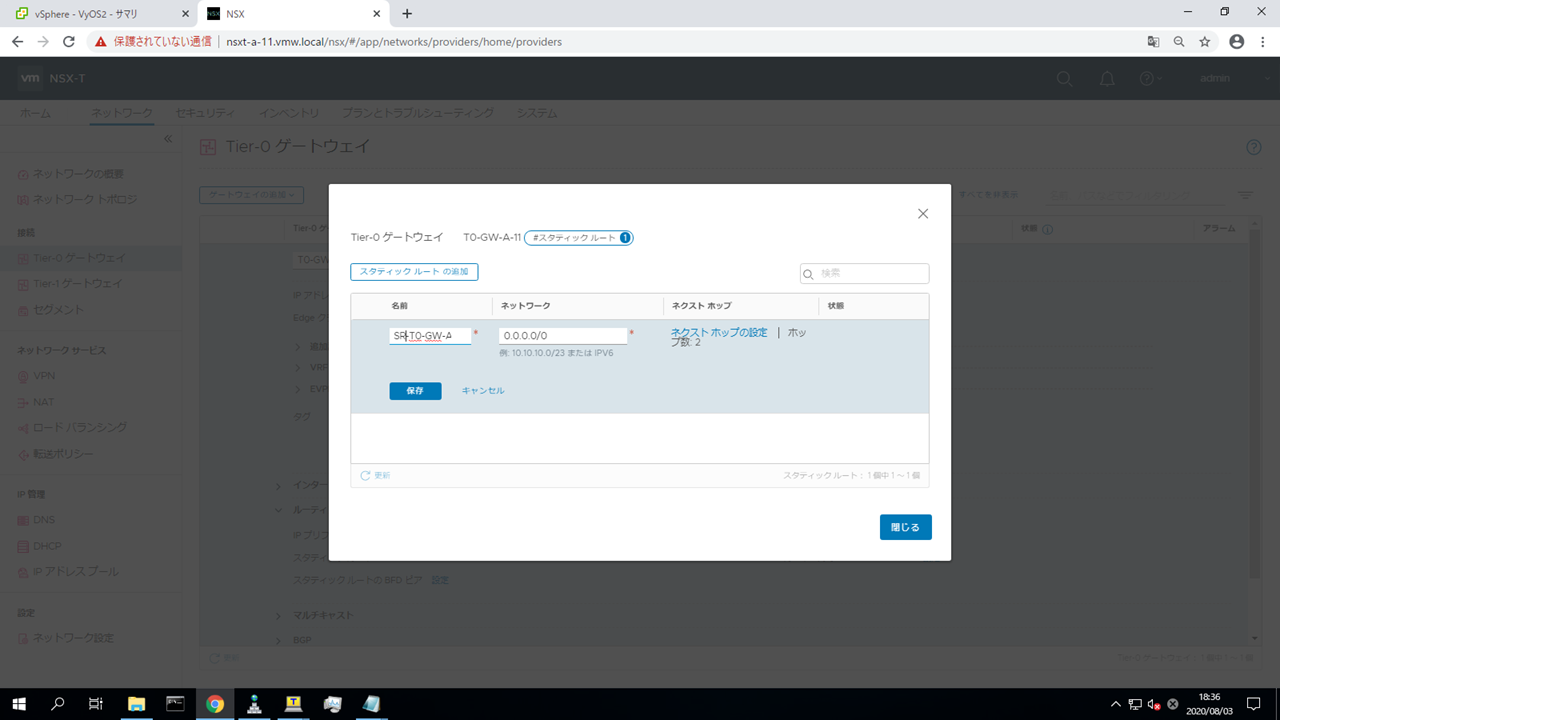This screenshot has width=1556, height=720.
Task: Open the help question-mark menu in NSX-T header
Action: 1150,79
